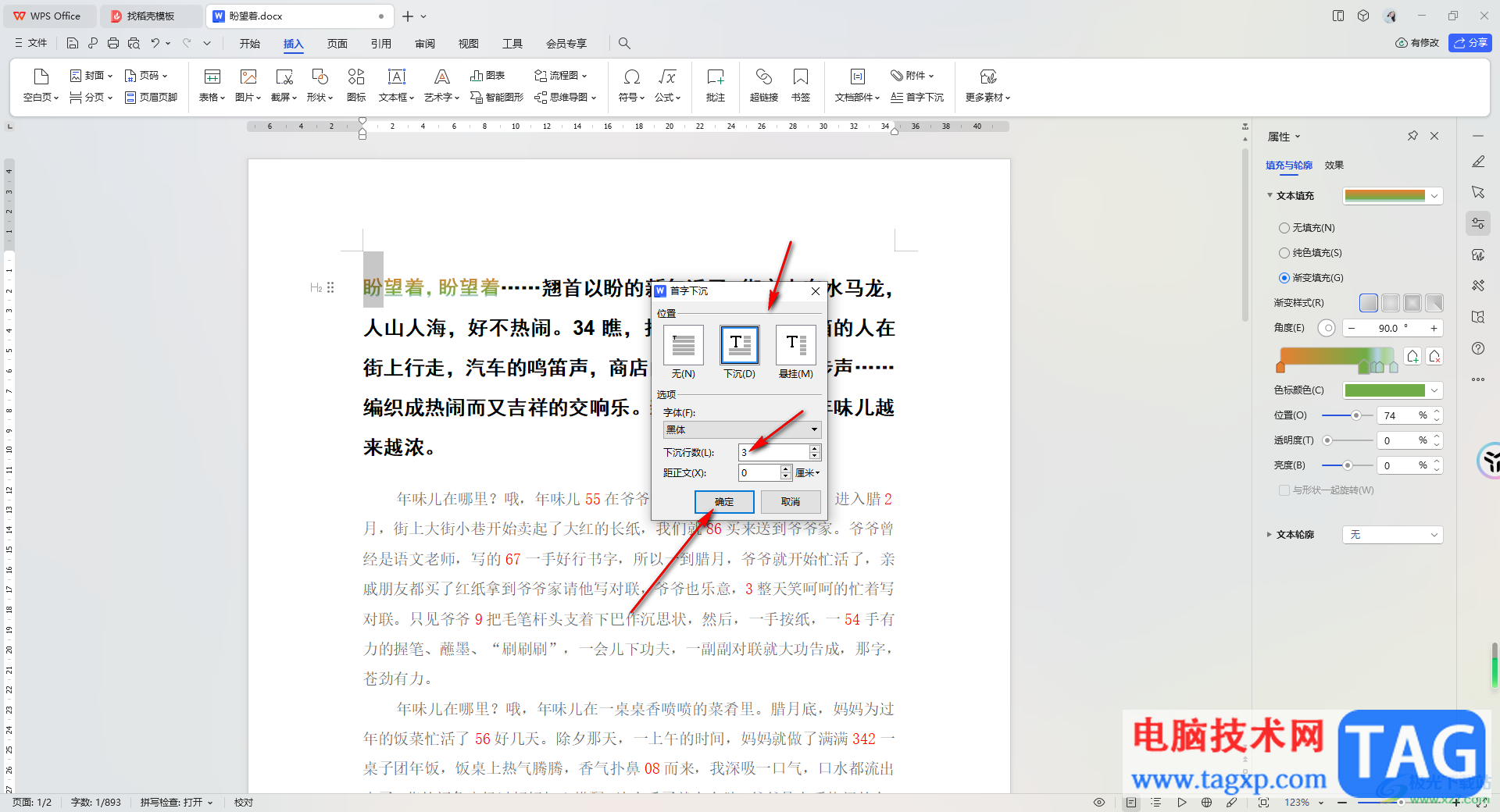
Task: Click the 页眉页脚 header footer button
Action: tap(152, 97)
